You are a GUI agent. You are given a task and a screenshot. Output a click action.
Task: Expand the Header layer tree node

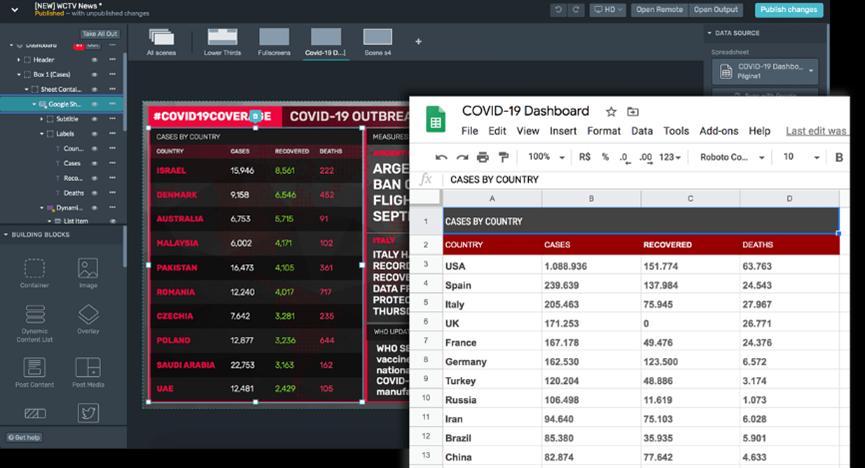tap(18, 60)
